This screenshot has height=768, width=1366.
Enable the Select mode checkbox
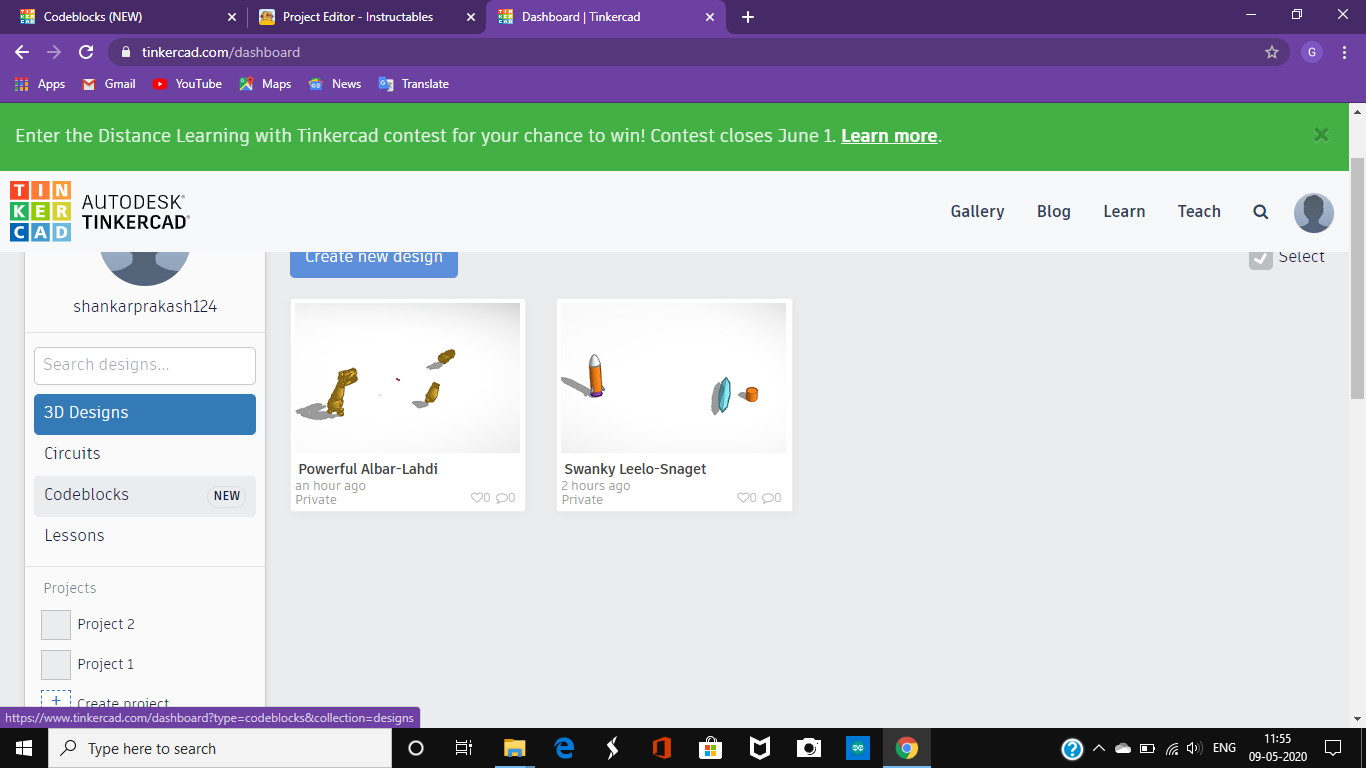coord(1260,257)
